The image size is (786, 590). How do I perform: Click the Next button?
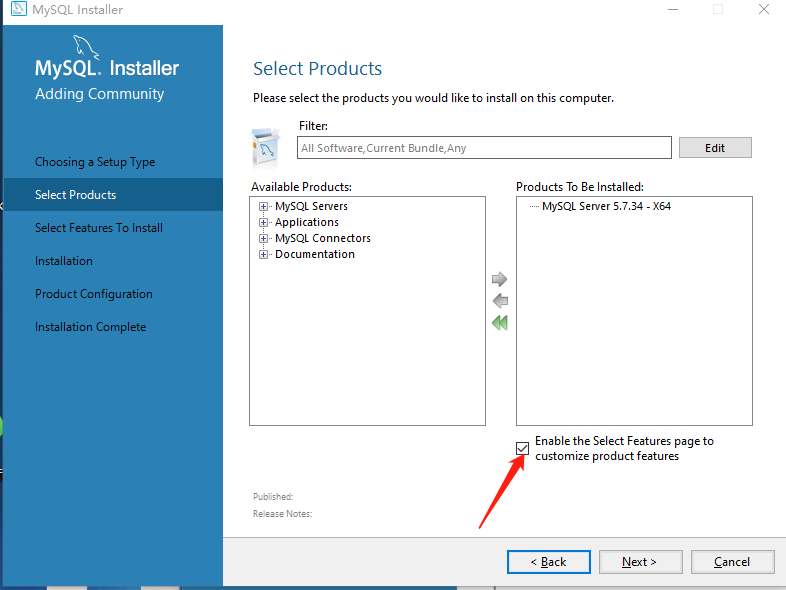click(x=640, y=562)
